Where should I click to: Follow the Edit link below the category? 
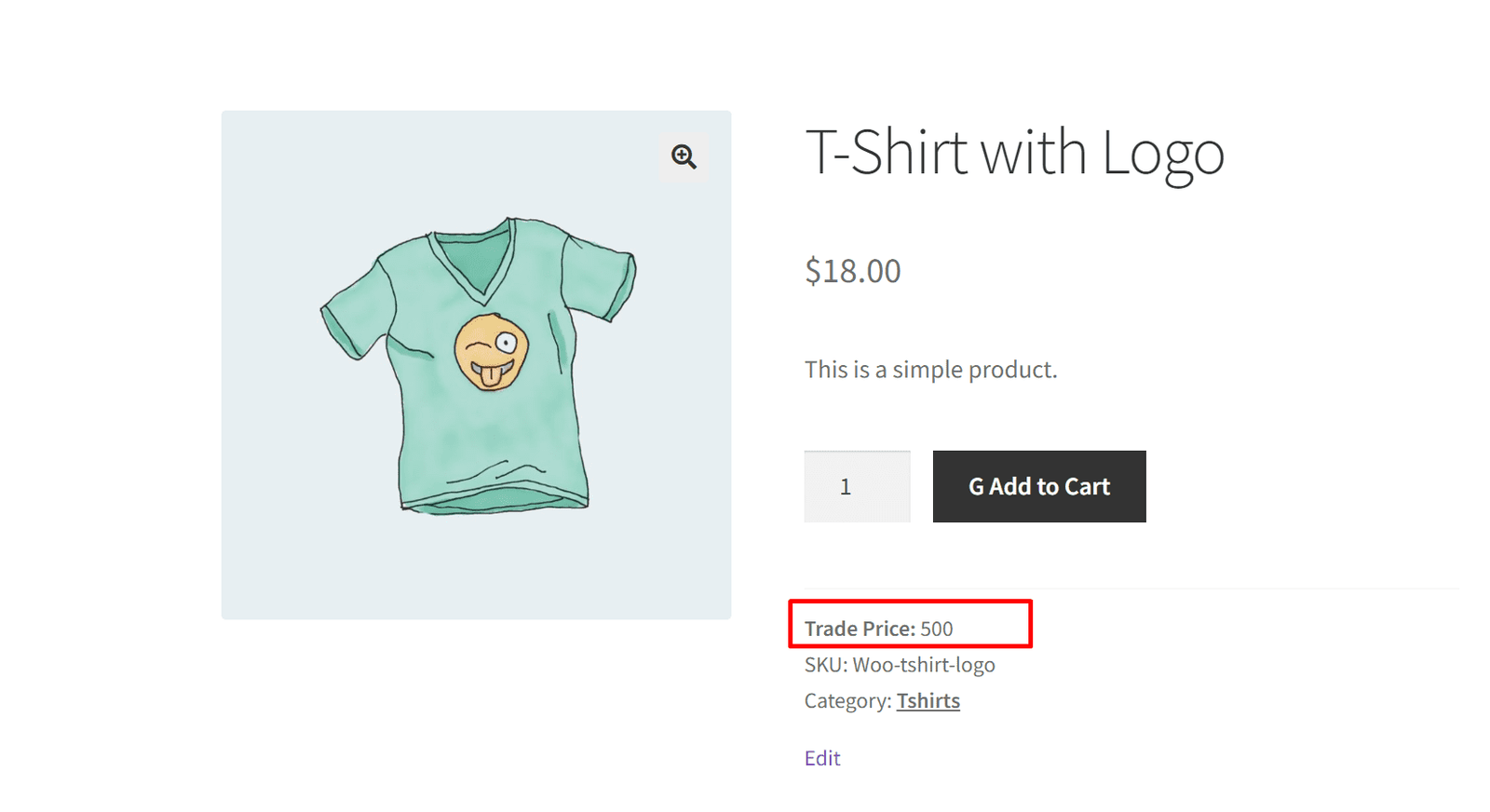(822, 758)
